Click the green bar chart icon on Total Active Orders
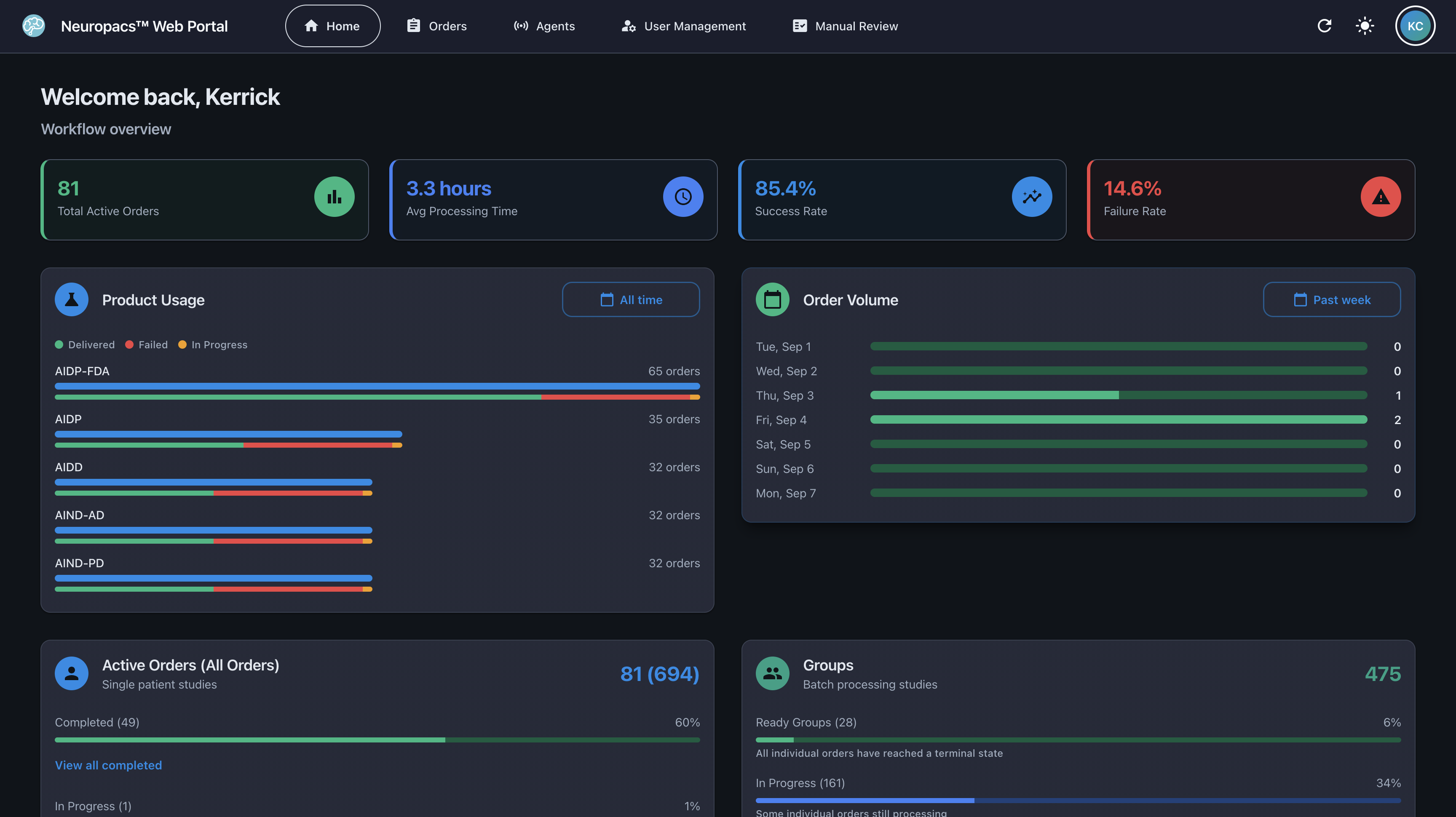 335,197
